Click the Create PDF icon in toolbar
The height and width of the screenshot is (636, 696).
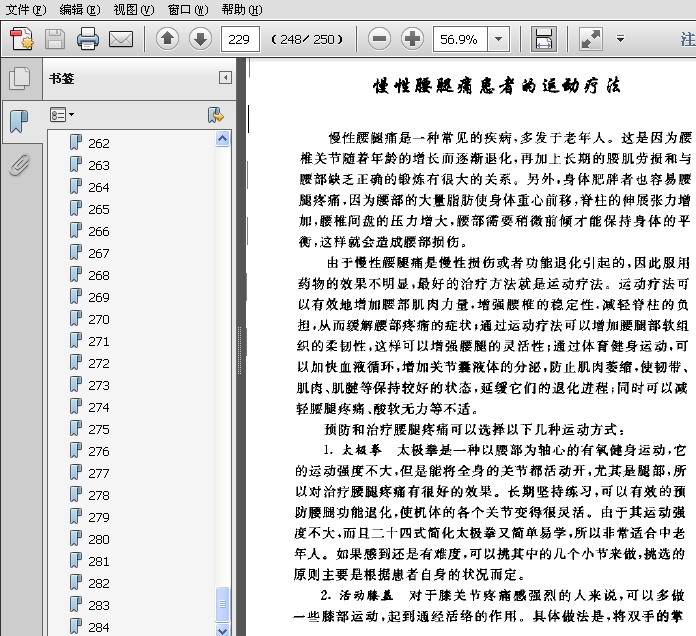pyautogui.click(x=22, y=39)
